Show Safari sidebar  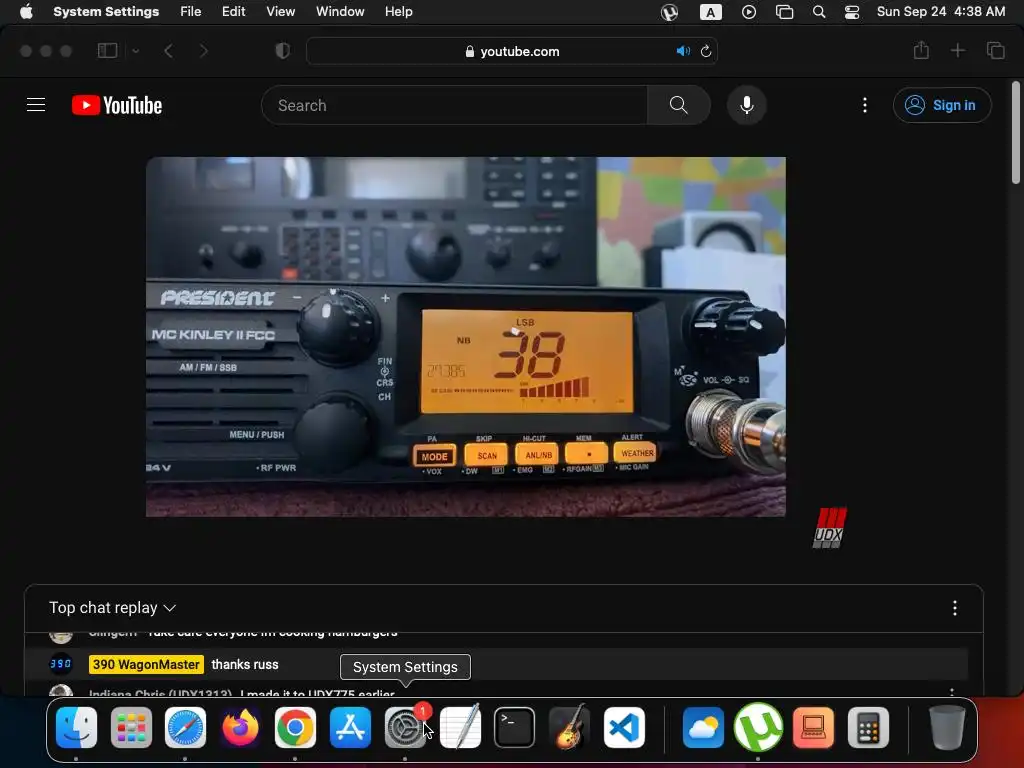[107, 50]
